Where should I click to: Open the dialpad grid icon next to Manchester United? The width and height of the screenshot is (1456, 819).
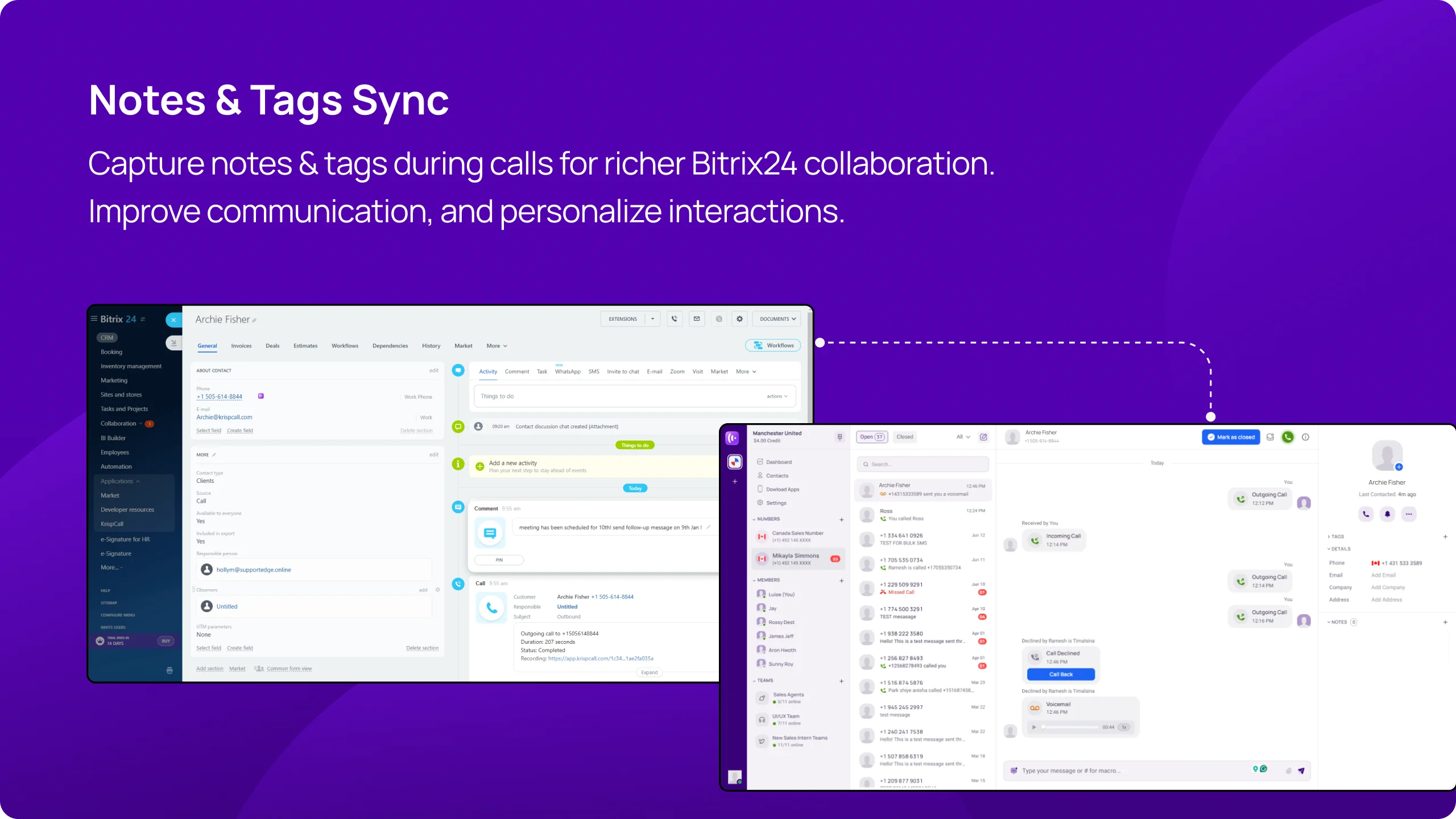(x=839, y=437)
